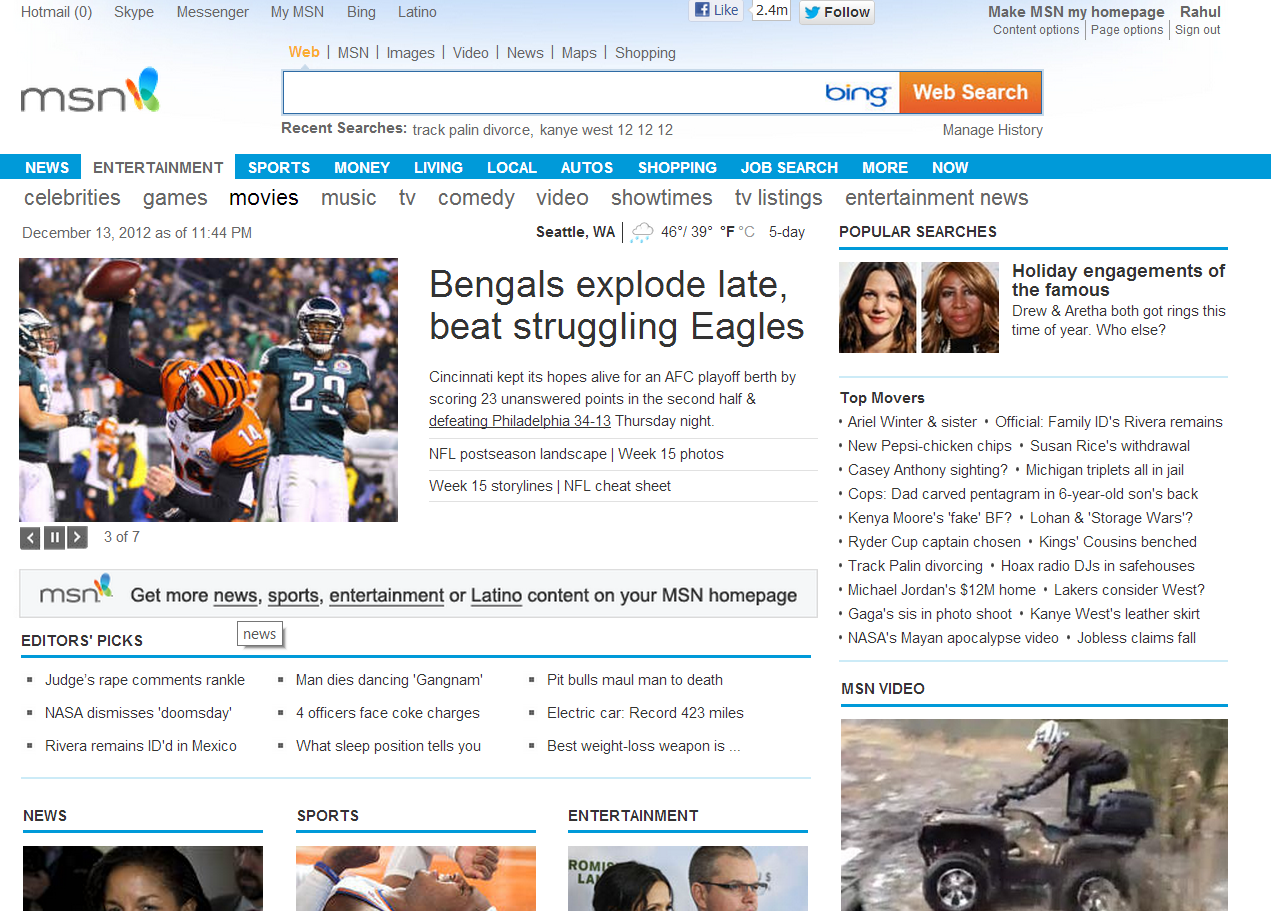1271x911 pixels.
Task: Open 'defeating Philadelphia 34-13' article link
Action: (x=519, y=421)
